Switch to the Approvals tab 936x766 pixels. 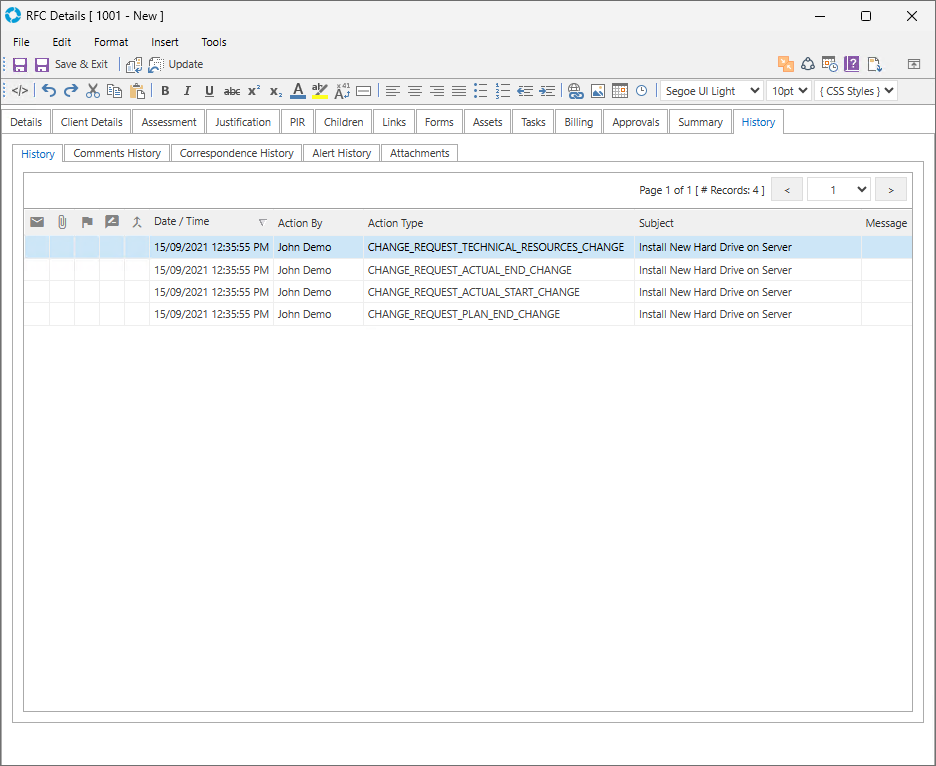(636, 122)
